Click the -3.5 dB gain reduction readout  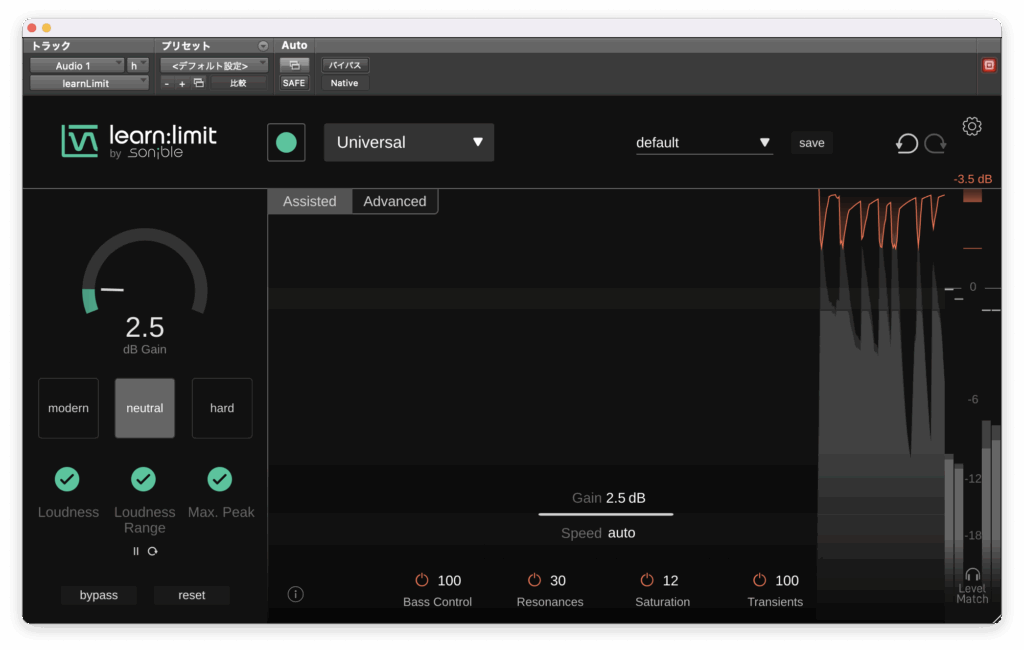pos(972,179)
